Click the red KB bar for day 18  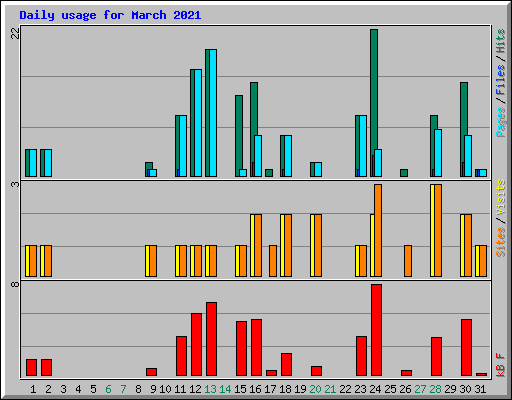[x=286, y=364]
